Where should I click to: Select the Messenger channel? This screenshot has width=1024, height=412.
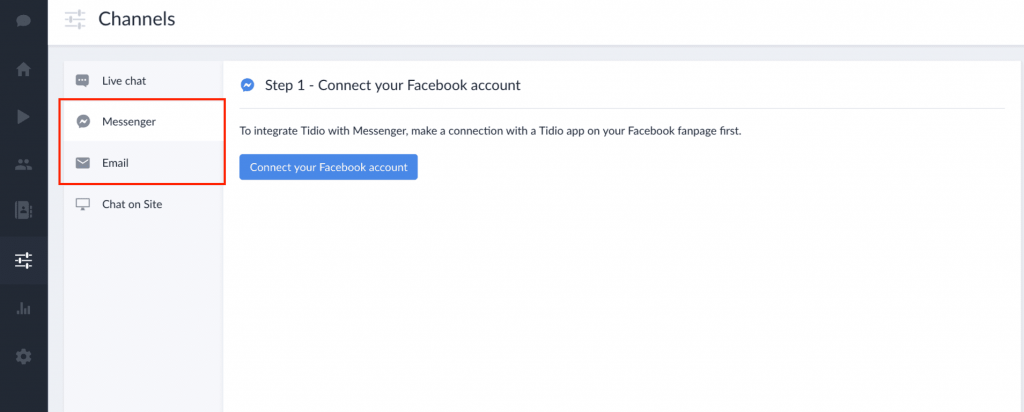tap(128, 121)
